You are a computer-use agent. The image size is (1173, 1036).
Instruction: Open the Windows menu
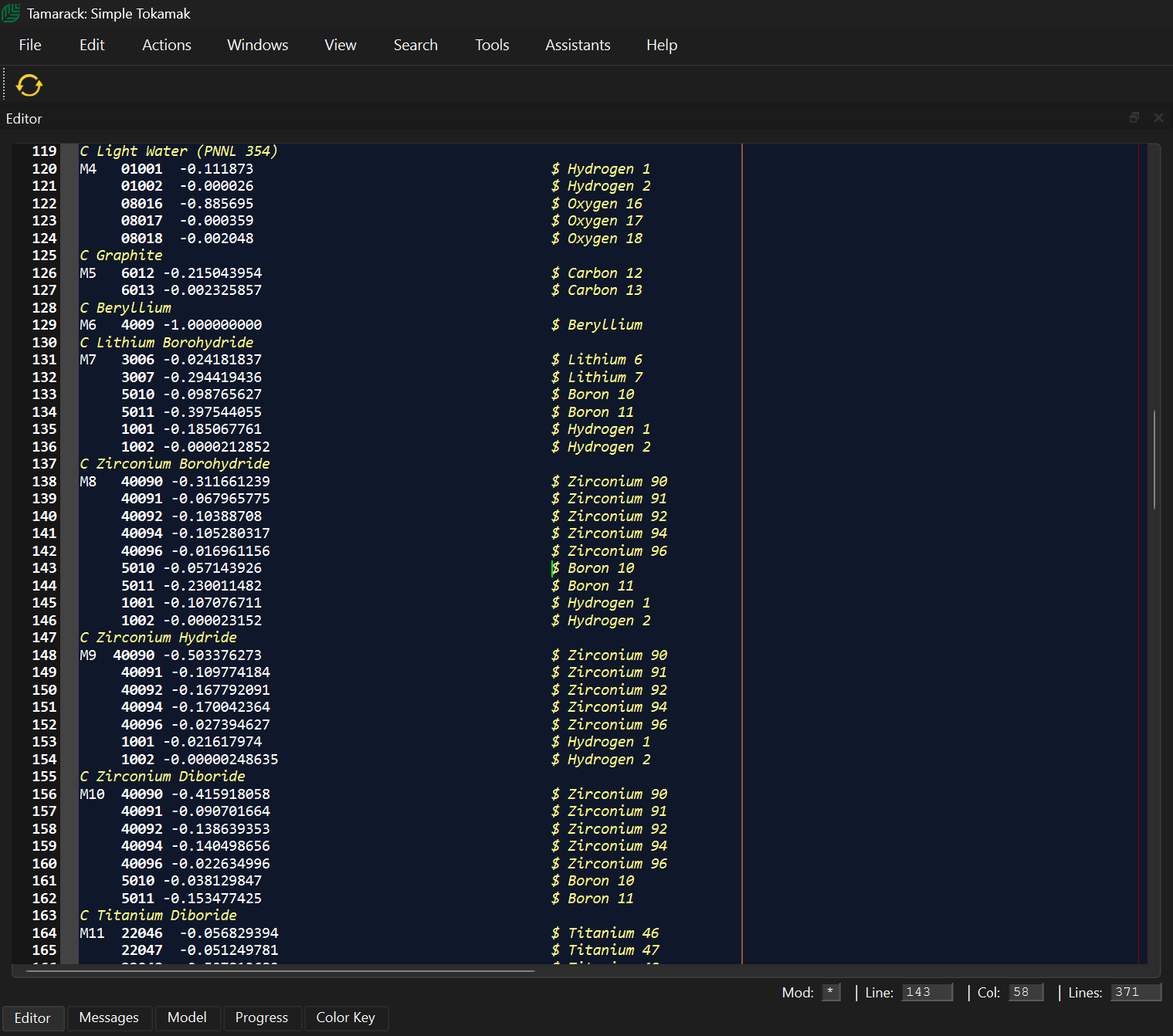click(258, 45)
